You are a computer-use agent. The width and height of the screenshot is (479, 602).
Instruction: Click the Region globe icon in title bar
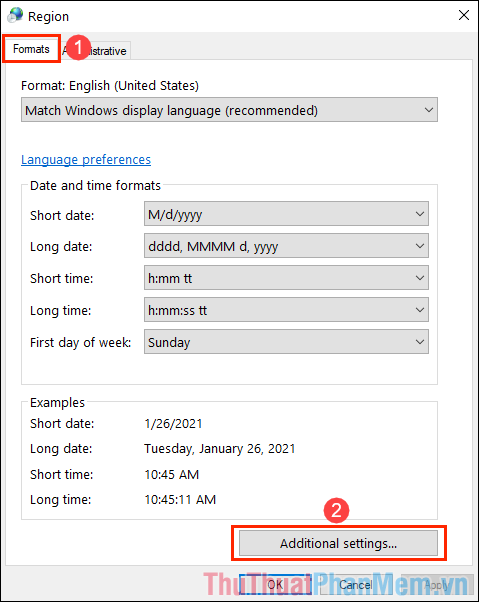click(15, 15)
